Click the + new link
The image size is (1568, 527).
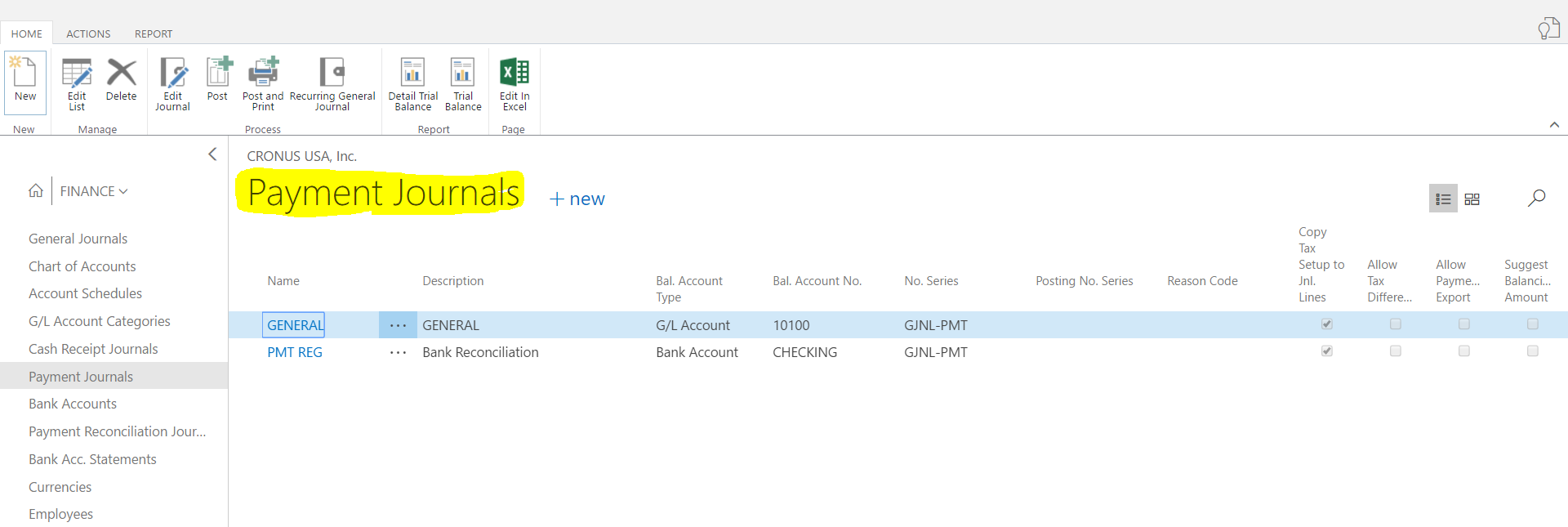pyautogui.click(x=577, y=199)
